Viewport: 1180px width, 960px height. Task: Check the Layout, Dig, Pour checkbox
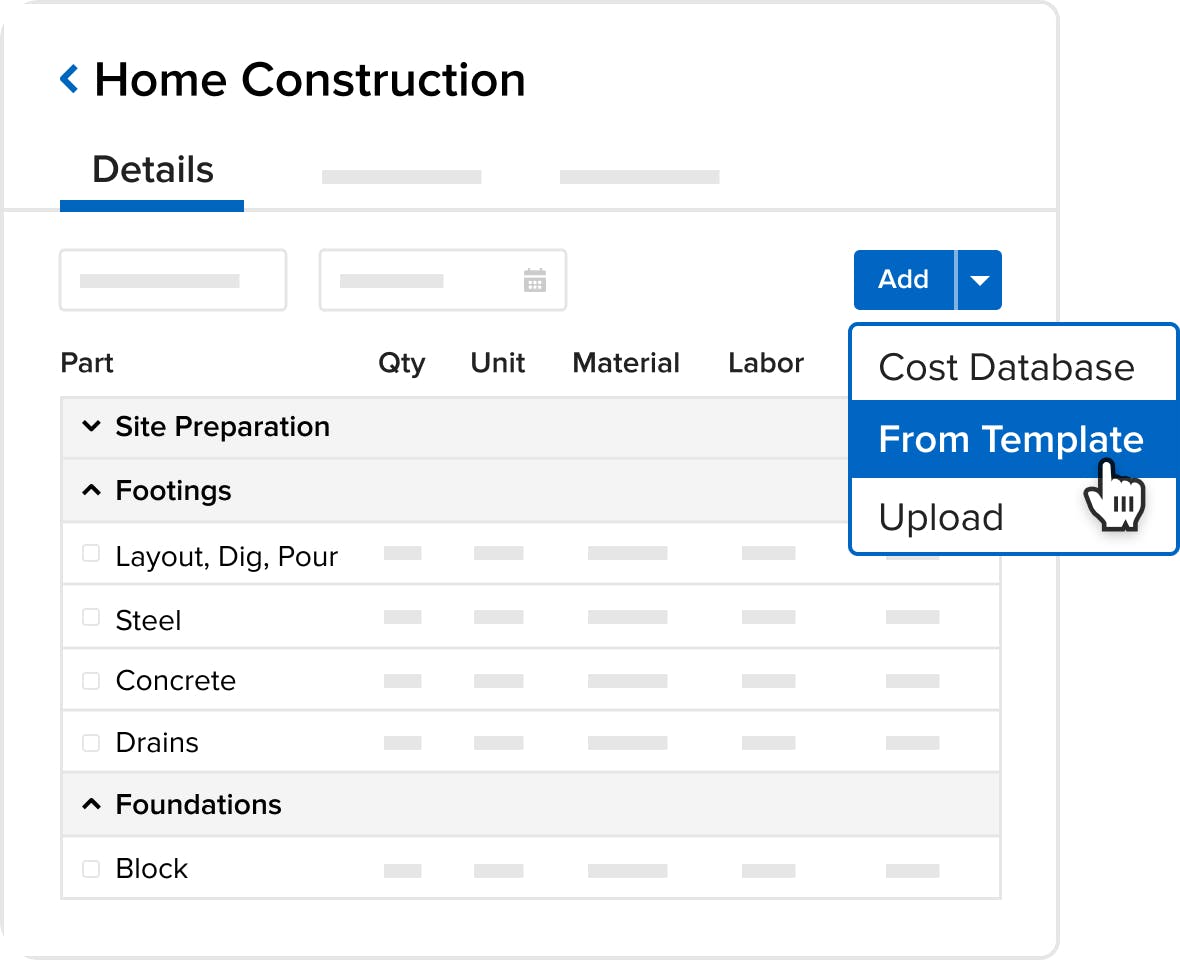pos(91,554)
